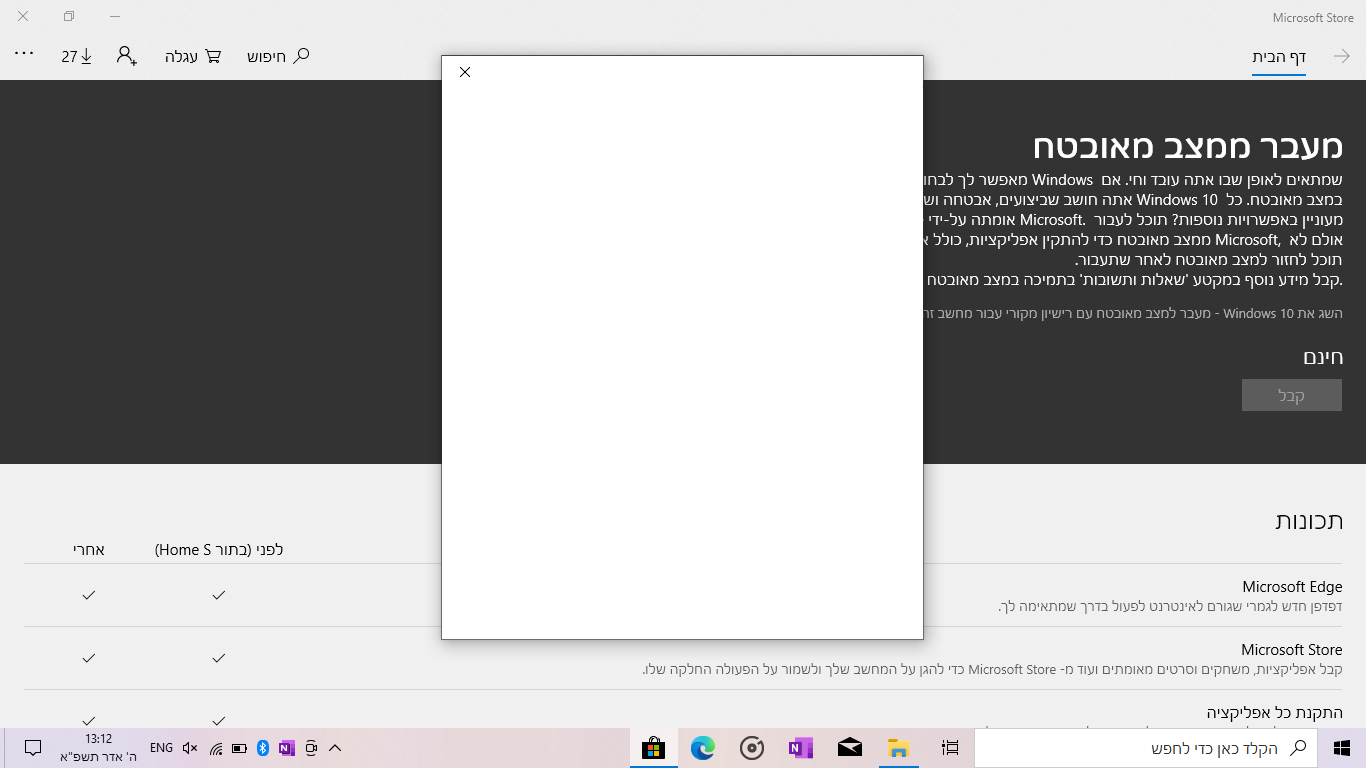Click the תכונות section heading

coord(1309,520)
